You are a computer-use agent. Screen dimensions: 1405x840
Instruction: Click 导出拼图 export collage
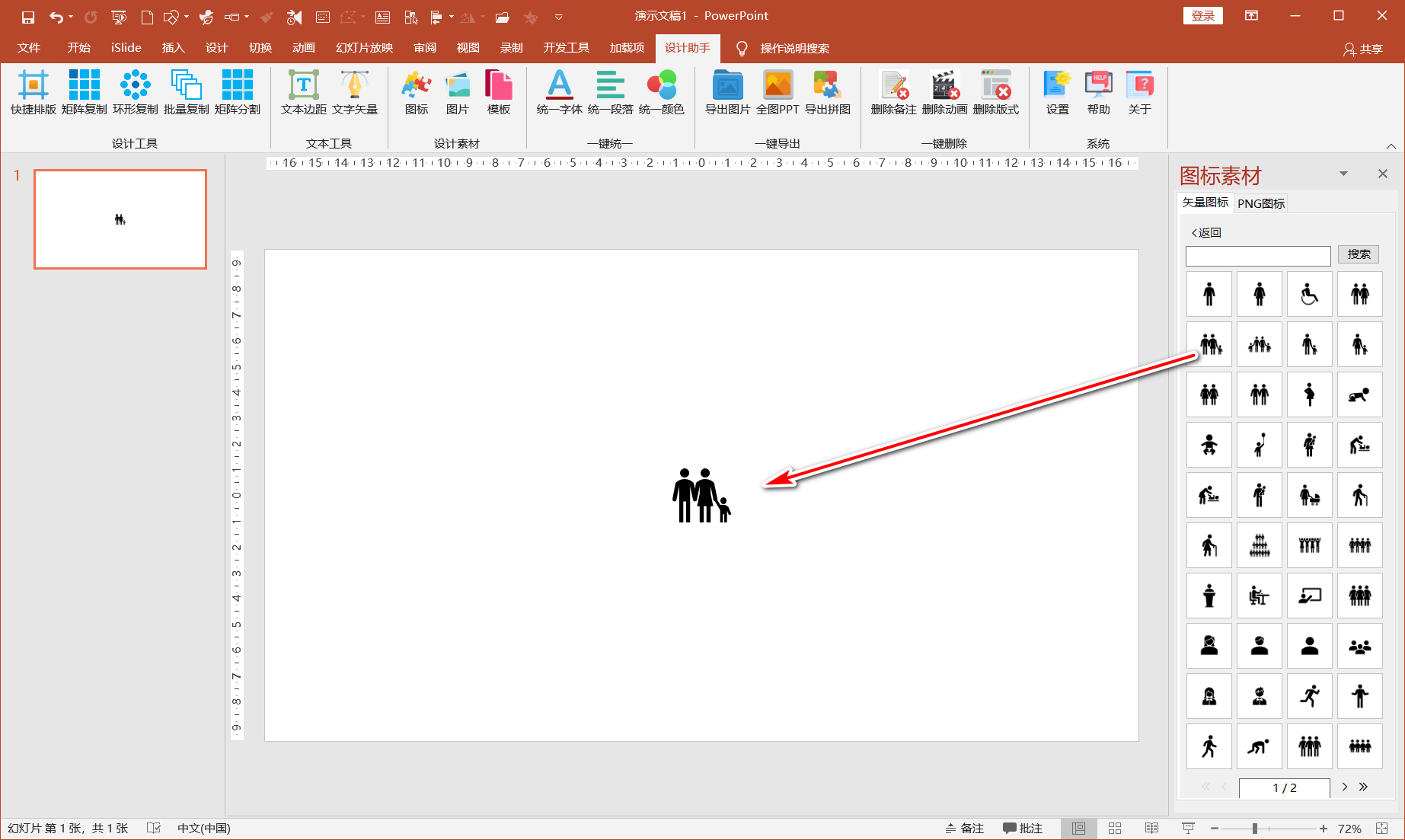828,92
